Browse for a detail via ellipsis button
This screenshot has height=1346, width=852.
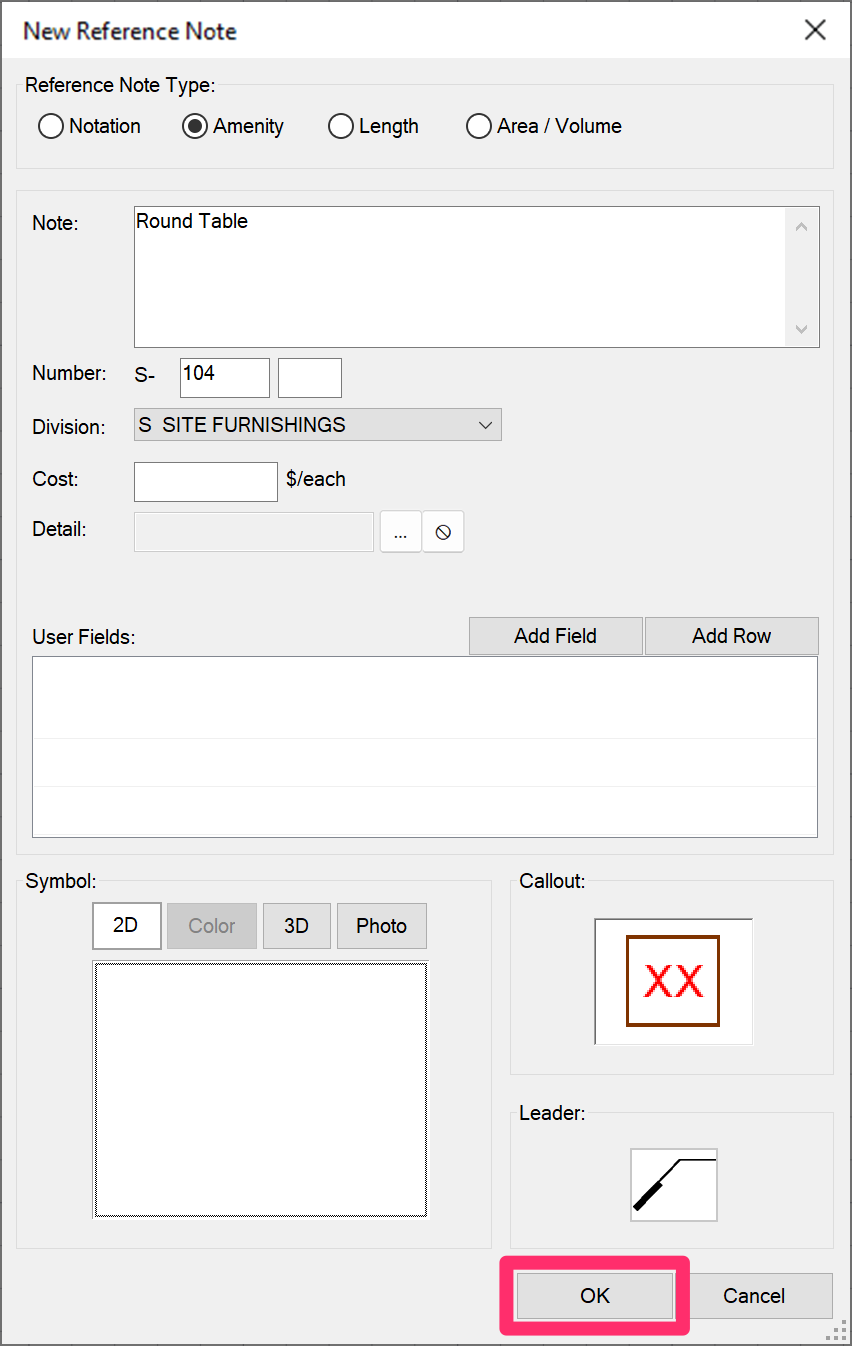(401, 532)
